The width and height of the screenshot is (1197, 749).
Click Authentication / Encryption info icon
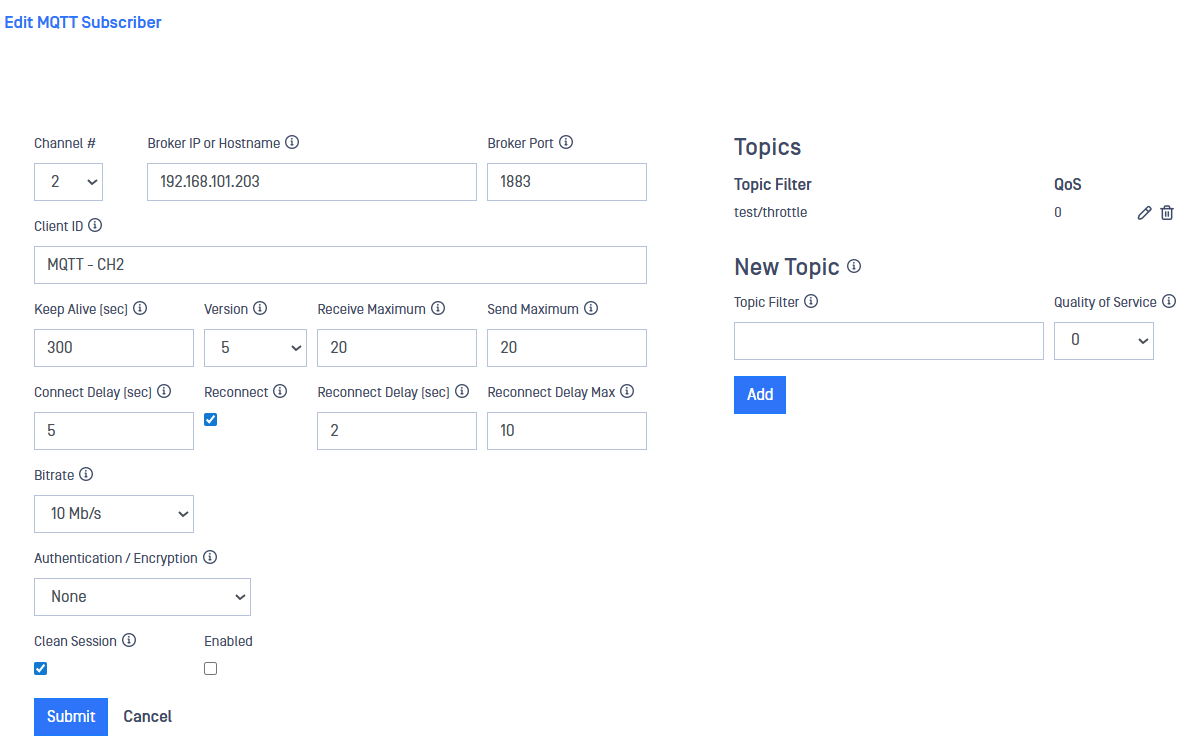[x=210, y=558]
